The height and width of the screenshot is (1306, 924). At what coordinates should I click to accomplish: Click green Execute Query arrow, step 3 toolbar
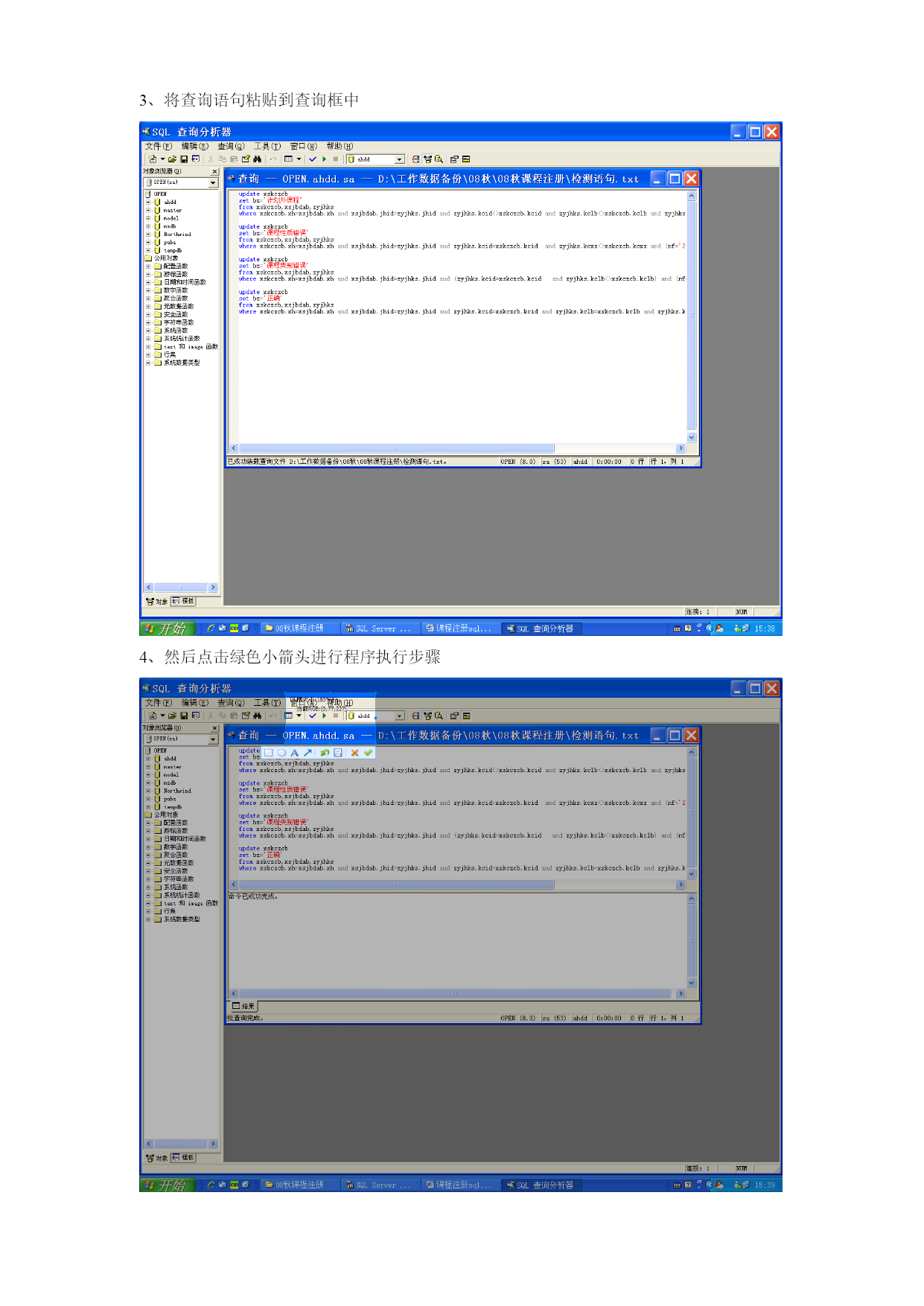click(x=325, y=159)
